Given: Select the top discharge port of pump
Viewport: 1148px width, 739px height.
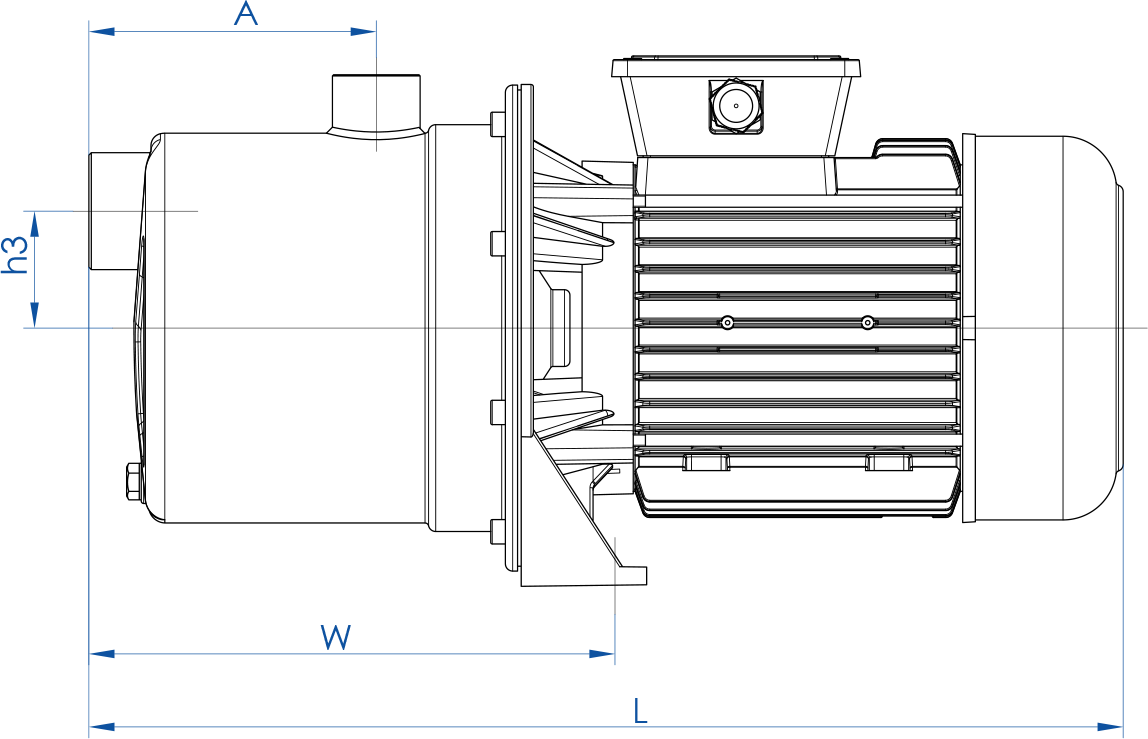Looking at the screenshot, I should 375,100.
